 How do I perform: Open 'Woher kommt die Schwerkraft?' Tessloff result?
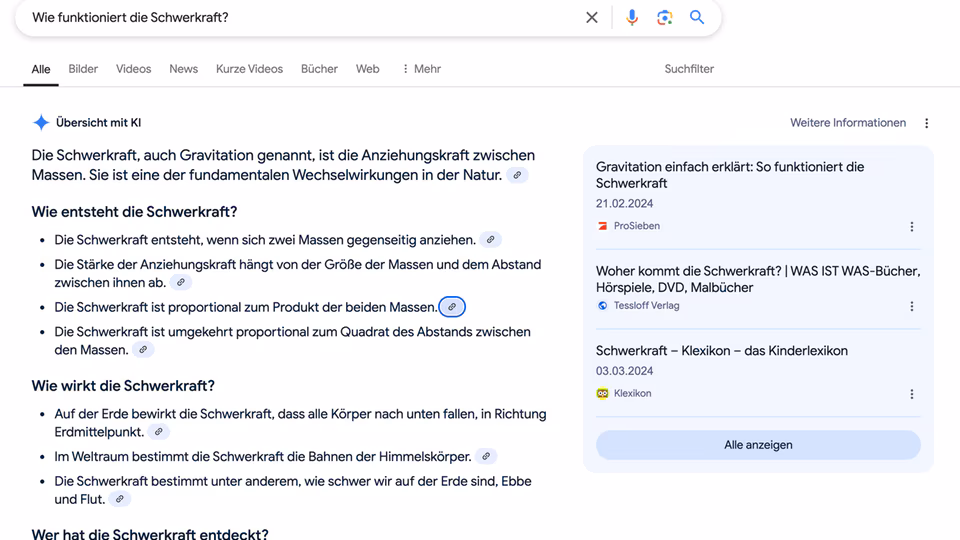click(758, 279)
